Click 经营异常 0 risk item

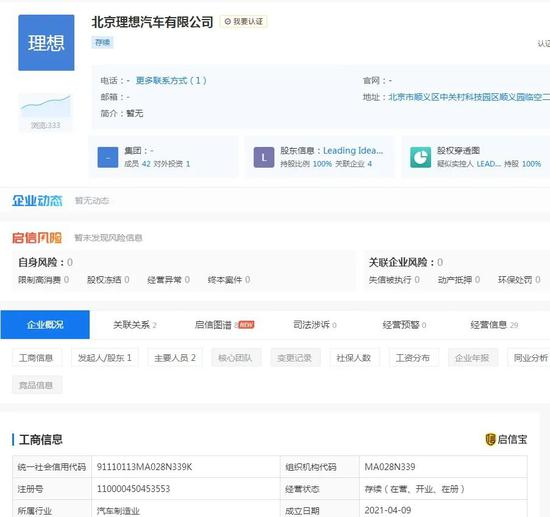168,280
